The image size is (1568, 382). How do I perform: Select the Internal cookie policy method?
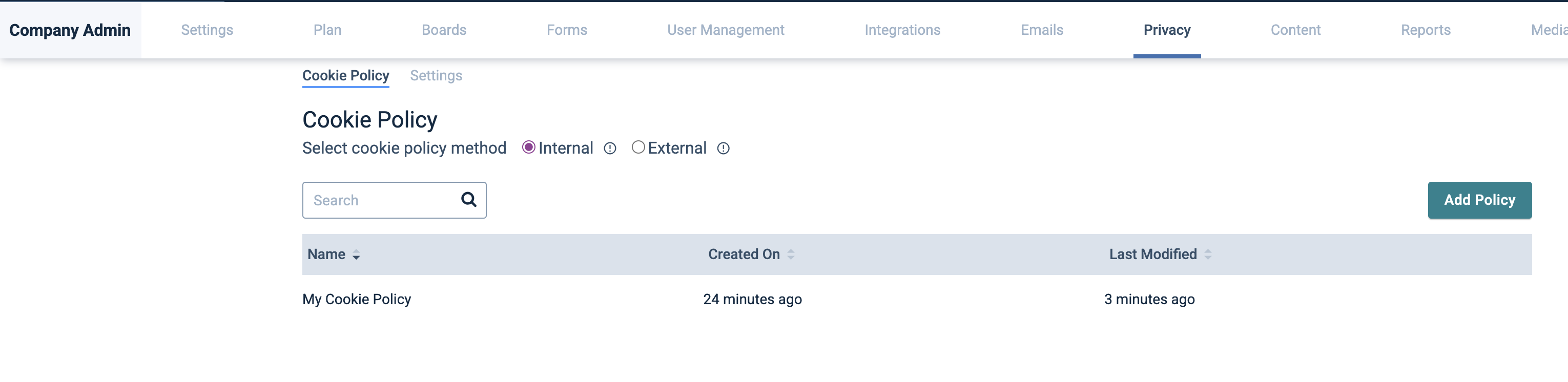coord(528,148)
